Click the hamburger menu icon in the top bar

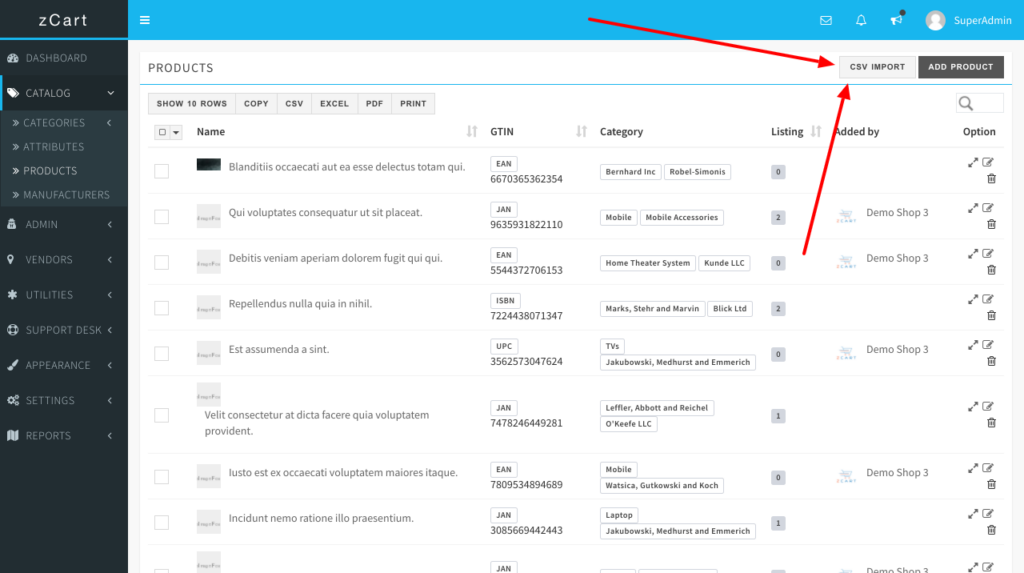tap(145, 20)
